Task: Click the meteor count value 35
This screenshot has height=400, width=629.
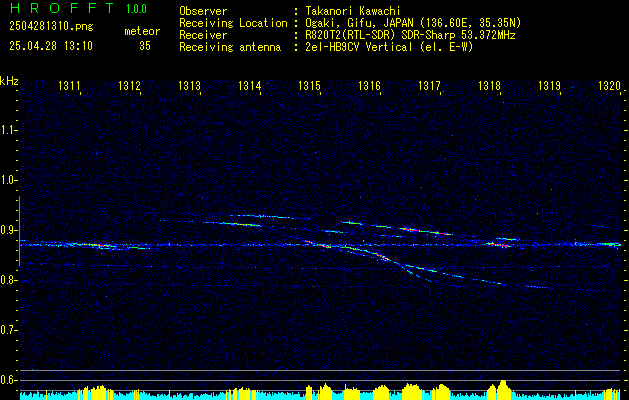Action: pos(145,46)
